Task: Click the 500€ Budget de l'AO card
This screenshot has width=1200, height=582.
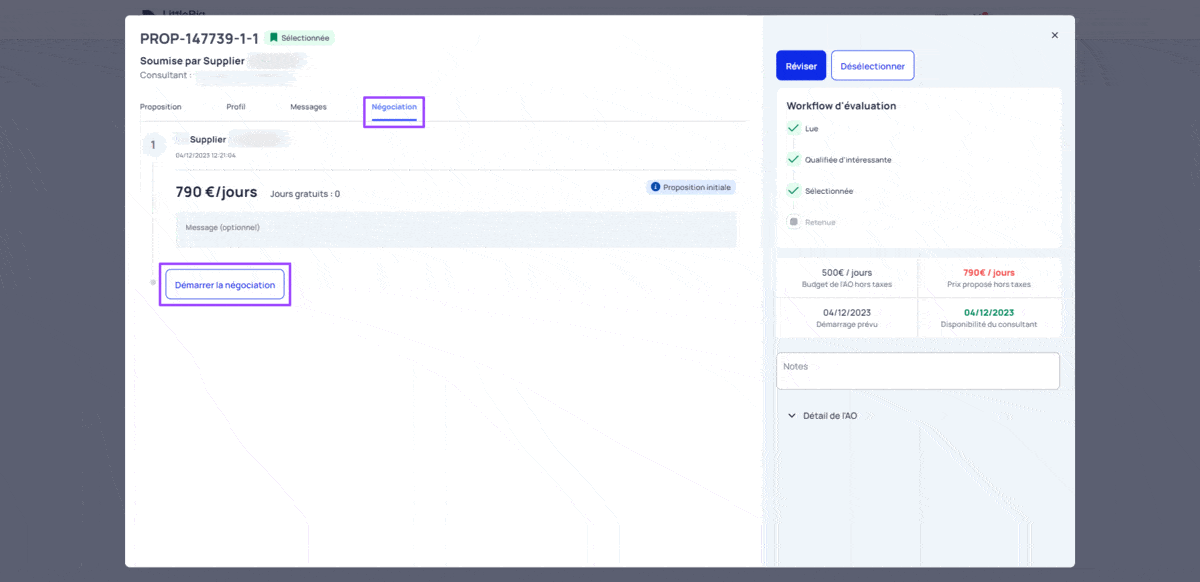Action: pyautogui.click(x=846, y=278)
